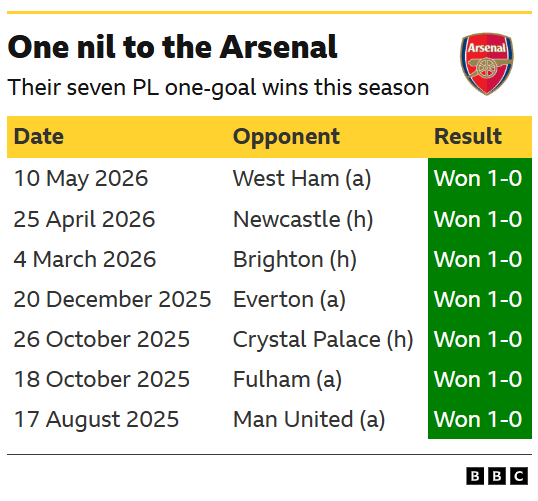
Task: Click the Brighton (h) opponent cell
Action: (x=295, y=259)
